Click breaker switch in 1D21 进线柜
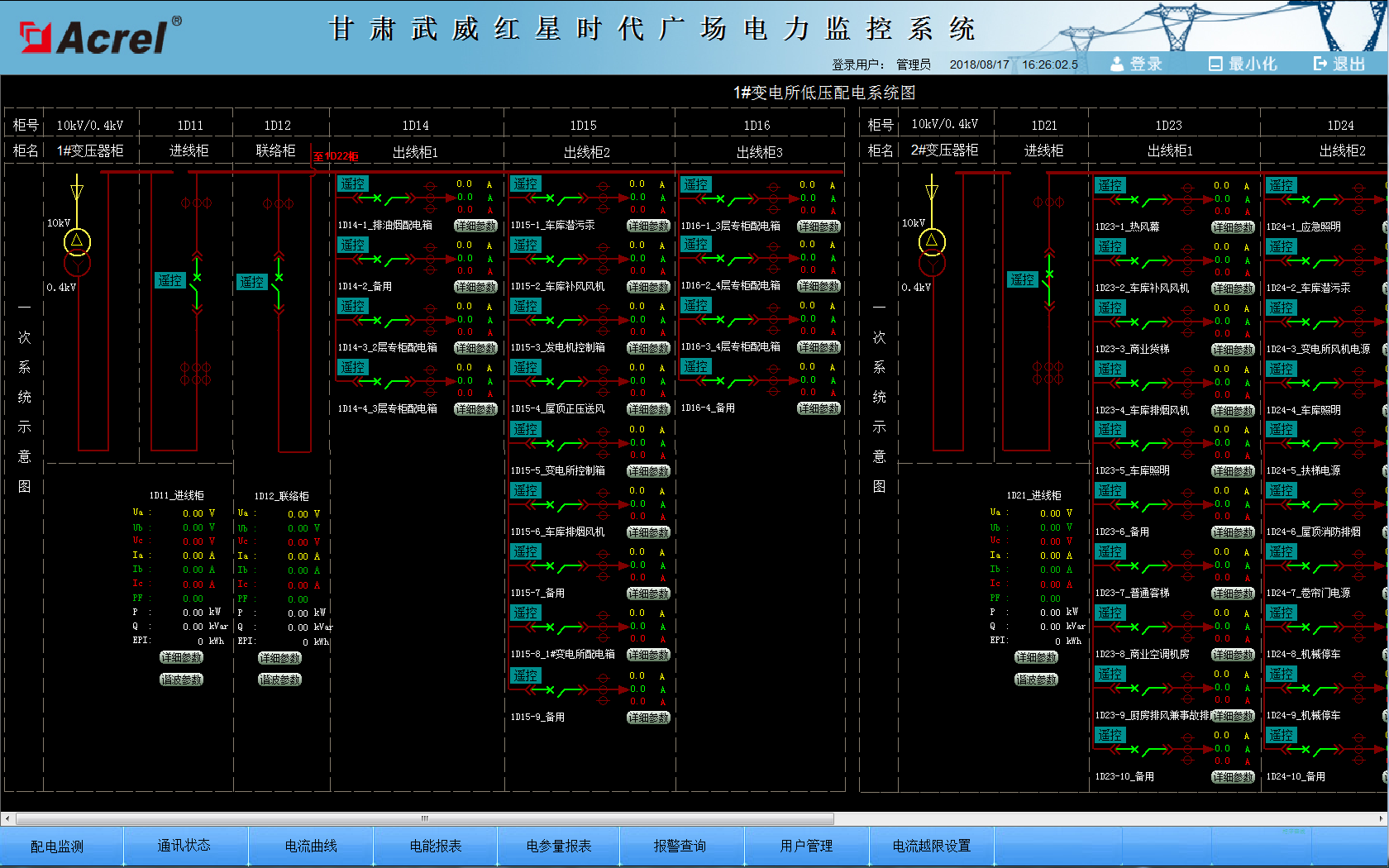Image resolution: width=1389 pixels, height=868 pixels. [1049, 279]
